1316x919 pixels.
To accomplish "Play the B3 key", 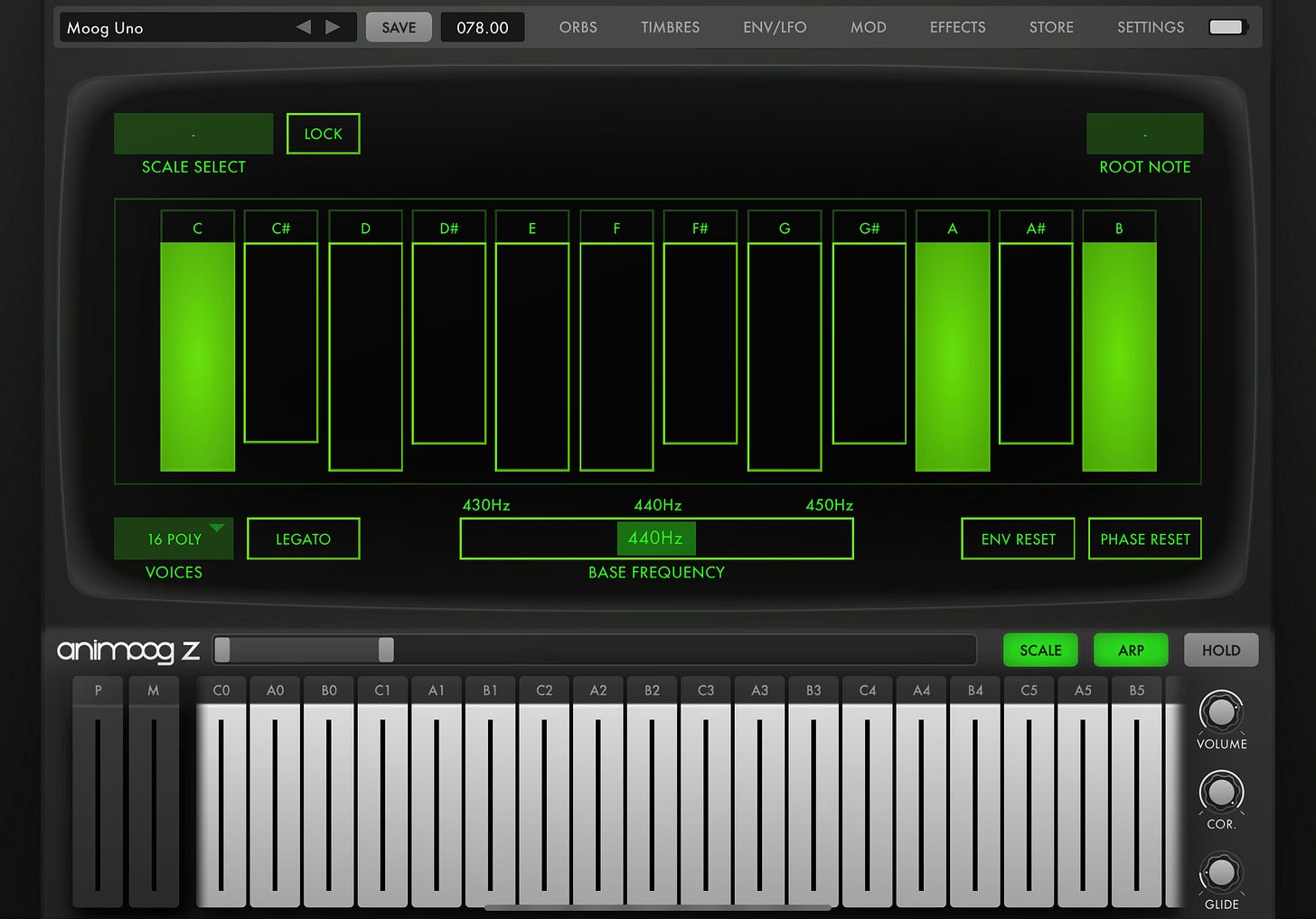I will (x=813, y=804).
